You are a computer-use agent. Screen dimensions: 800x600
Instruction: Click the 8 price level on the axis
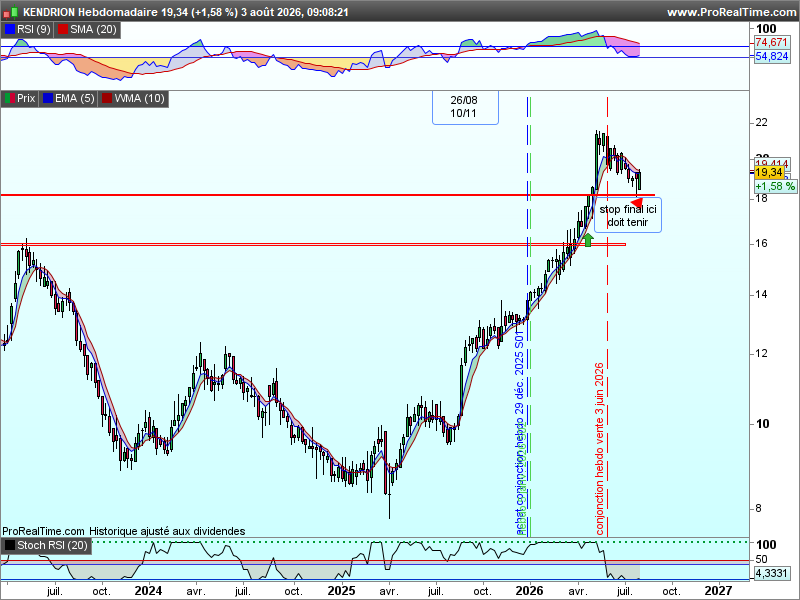759,508
